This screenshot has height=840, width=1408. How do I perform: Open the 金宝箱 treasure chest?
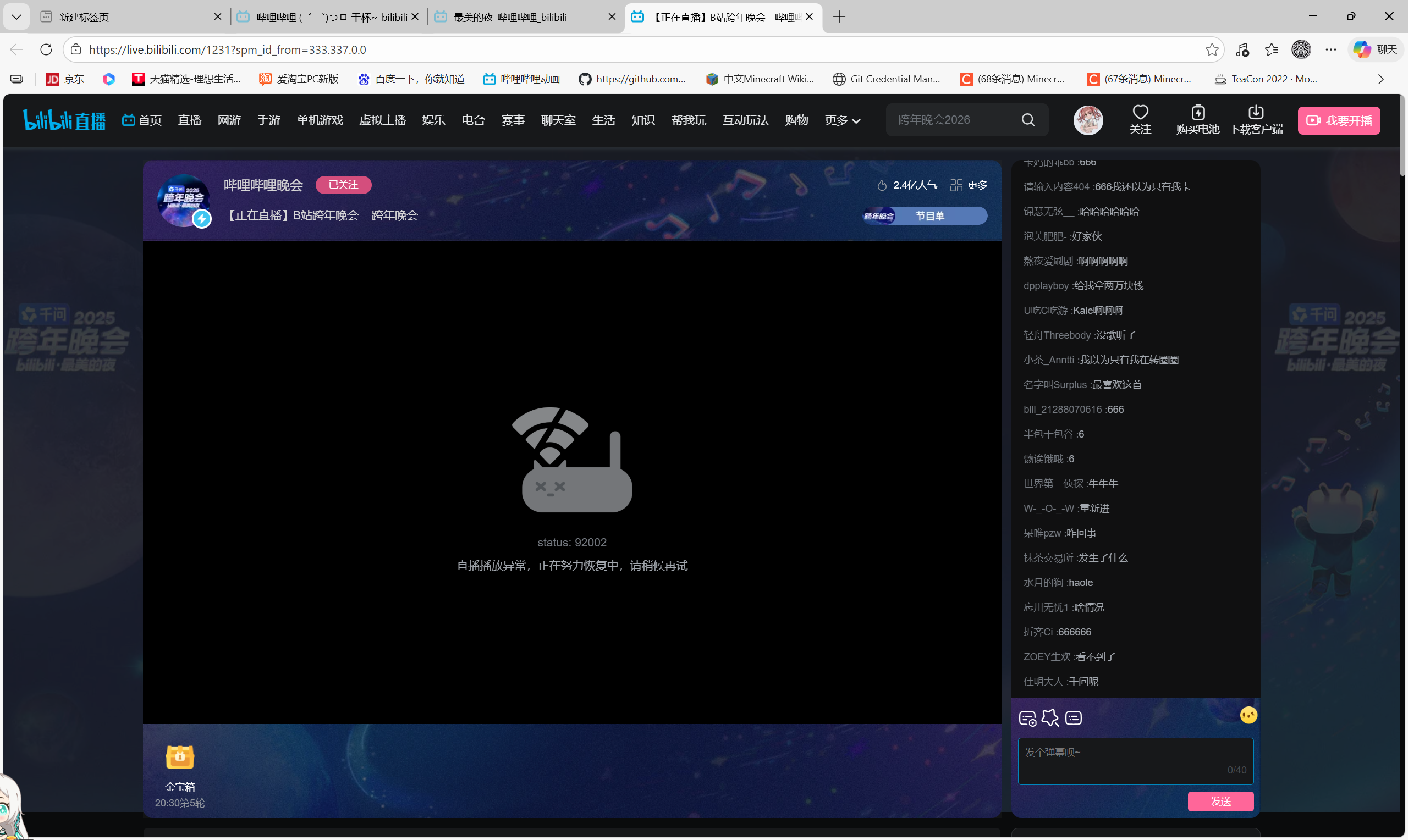coord(179,758)
